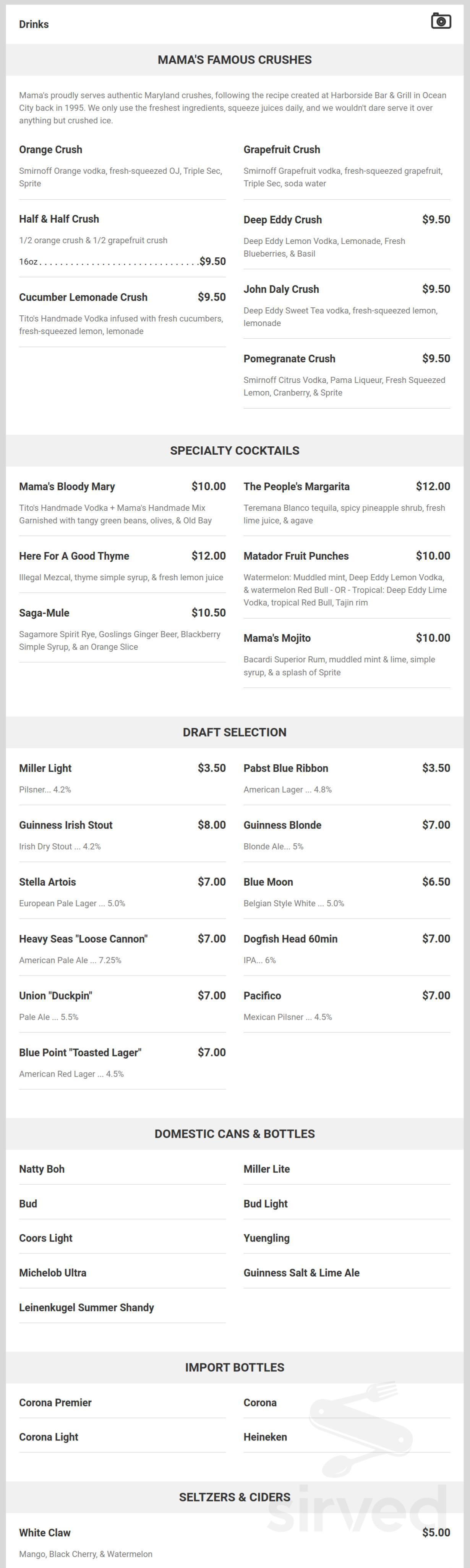Select the Guinness Irish Stout draft
The height and width of the screenshot is (1568, 470).
click(65, 825)
